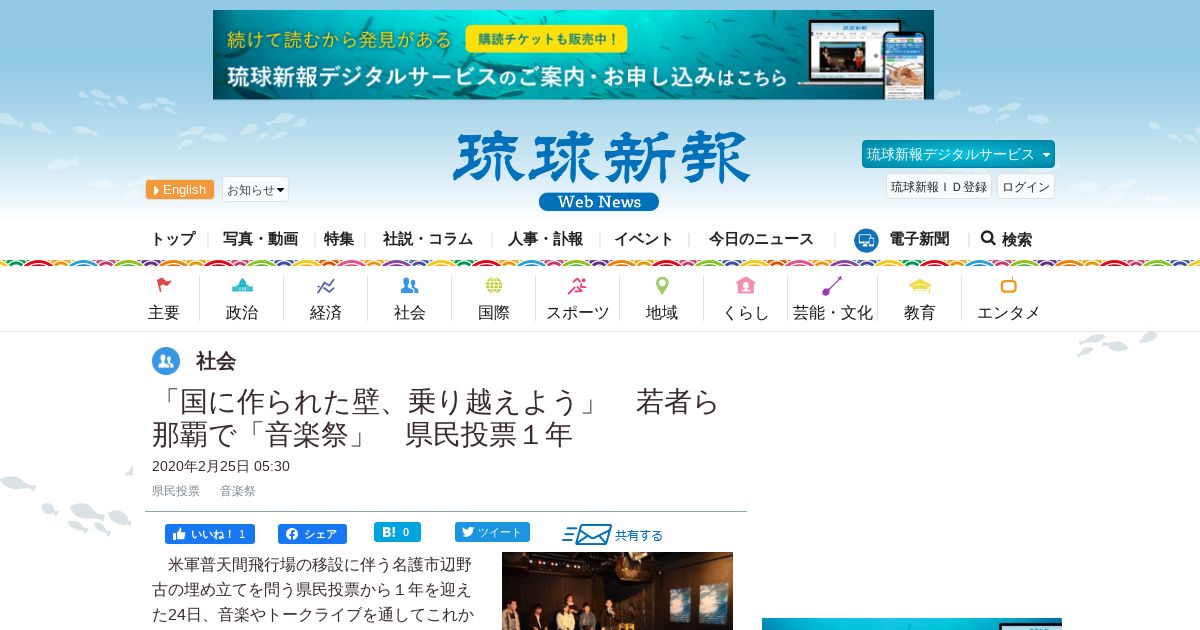The height and width of the screenshot is (630, 1200).
Task: Click the search magnifier icon
Action: pyautogui.click(x=988, y=239)
